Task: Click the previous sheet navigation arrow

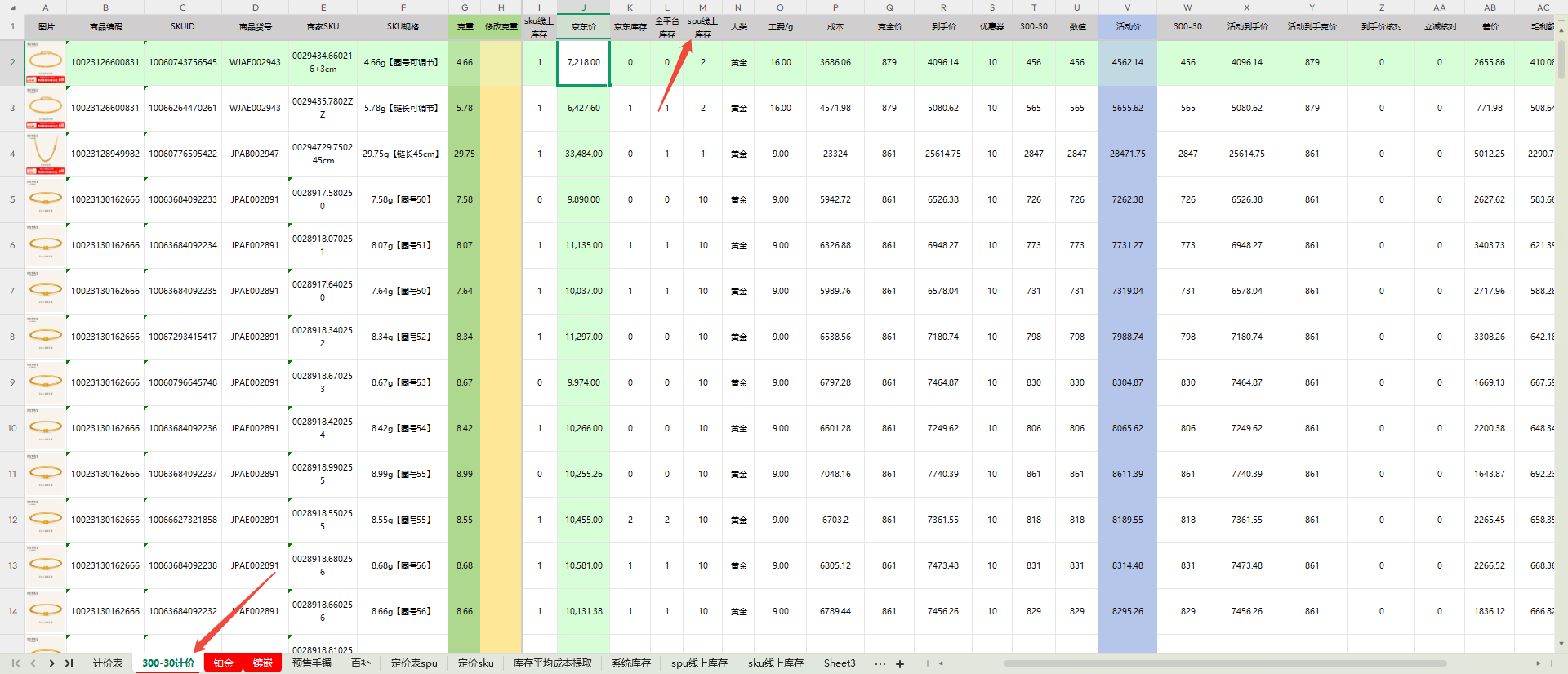Action: pyautogui.click(x=33, y=663)
